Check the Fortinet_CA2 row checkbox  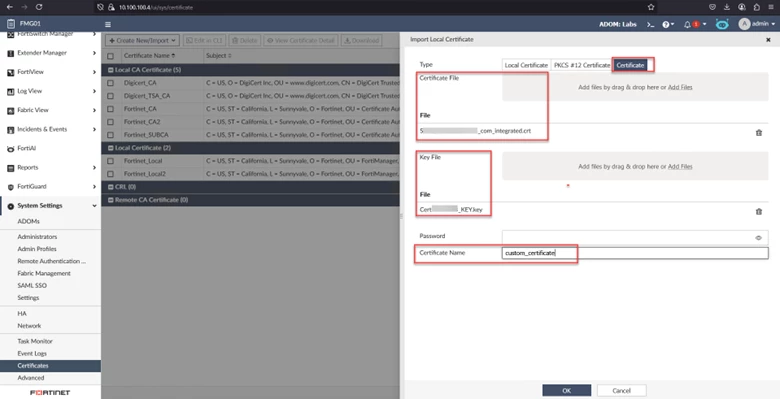click(x=110, y=122)
